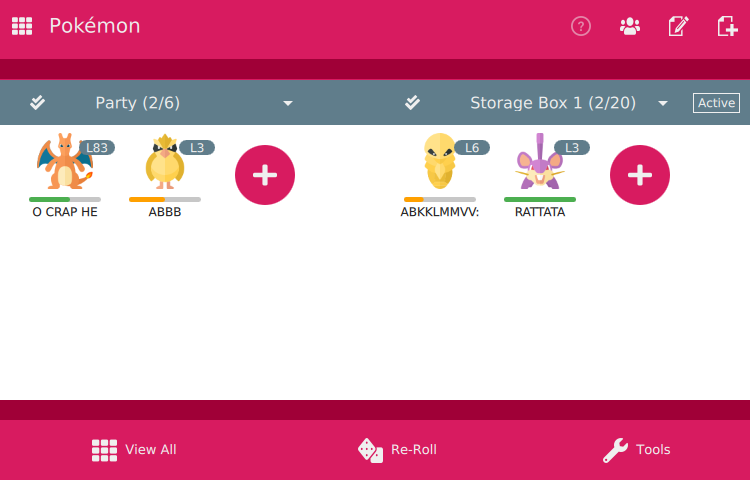Click the Re-Roll dice icon
This screenshot has height=480, width=750.
click(370, 450)
